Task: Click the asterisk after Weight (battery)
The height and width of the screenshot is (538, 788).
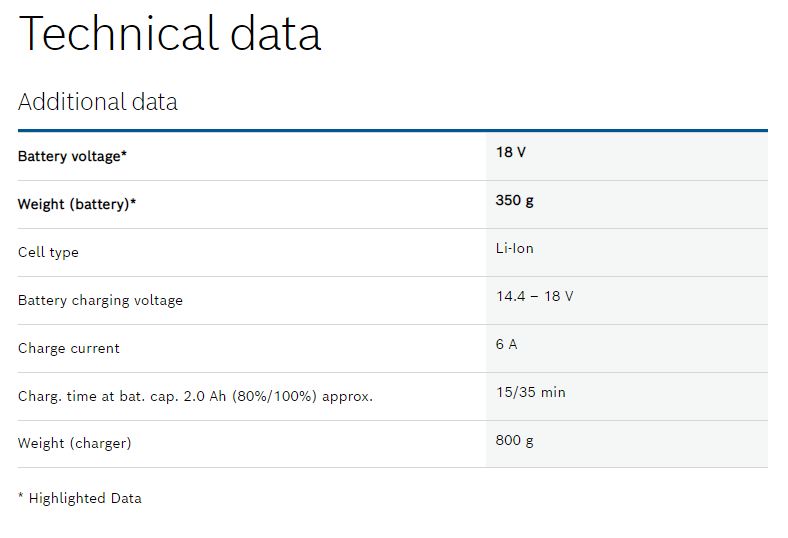Action: (133, 200)
